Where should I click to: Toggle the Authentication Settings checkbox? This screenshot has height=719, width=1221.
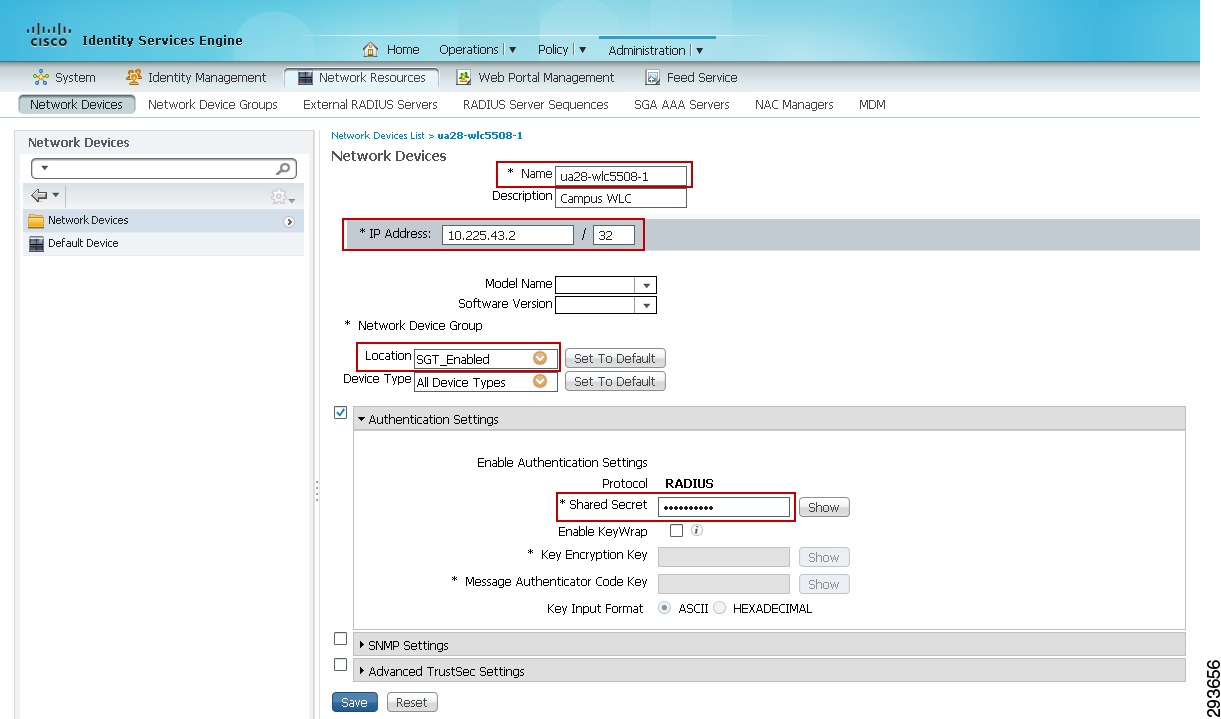click(340, 412)
